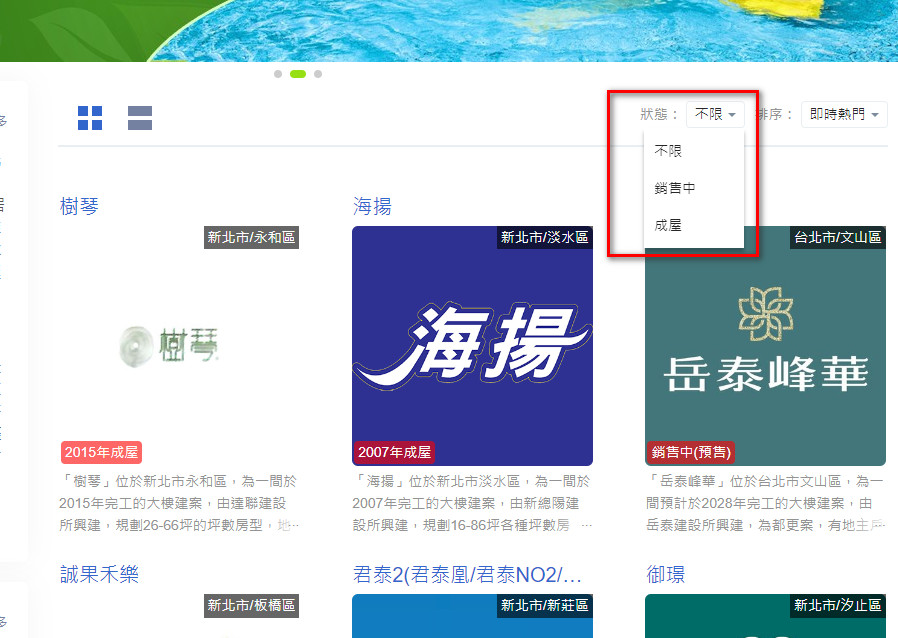Viewport: 898px width, 638px height.
Task: Click the 新北市/永和區 location tag
Action: [x=251, y=237]
